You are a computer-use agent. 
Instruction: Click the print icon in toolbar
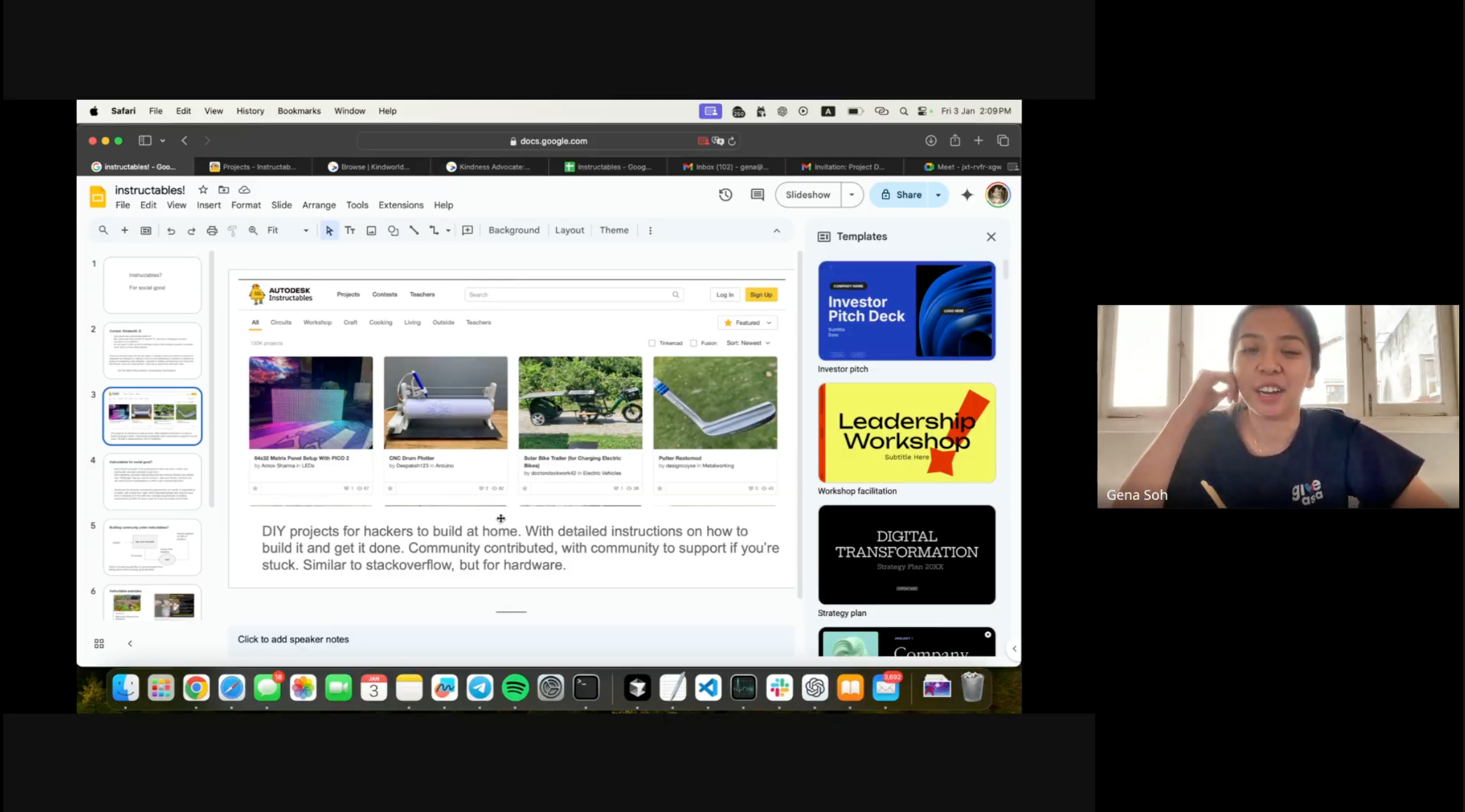click(x=212, y=231)
